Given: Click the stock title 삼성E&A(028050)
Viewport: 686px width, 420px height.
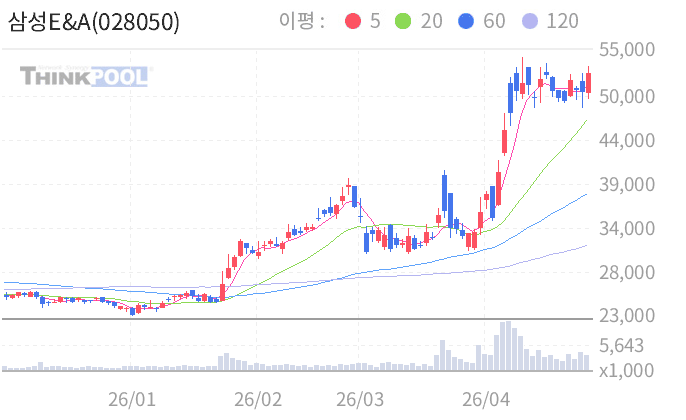Looking at the screenshot, I should coord(94,22).
